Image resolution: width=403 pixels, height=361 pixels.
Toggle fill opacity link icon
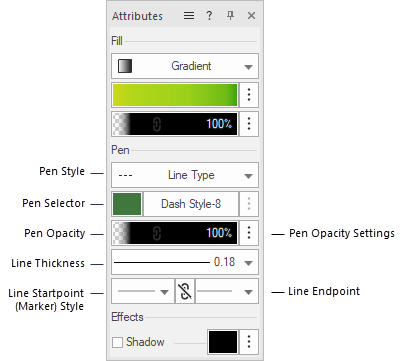tap(157, 124)
